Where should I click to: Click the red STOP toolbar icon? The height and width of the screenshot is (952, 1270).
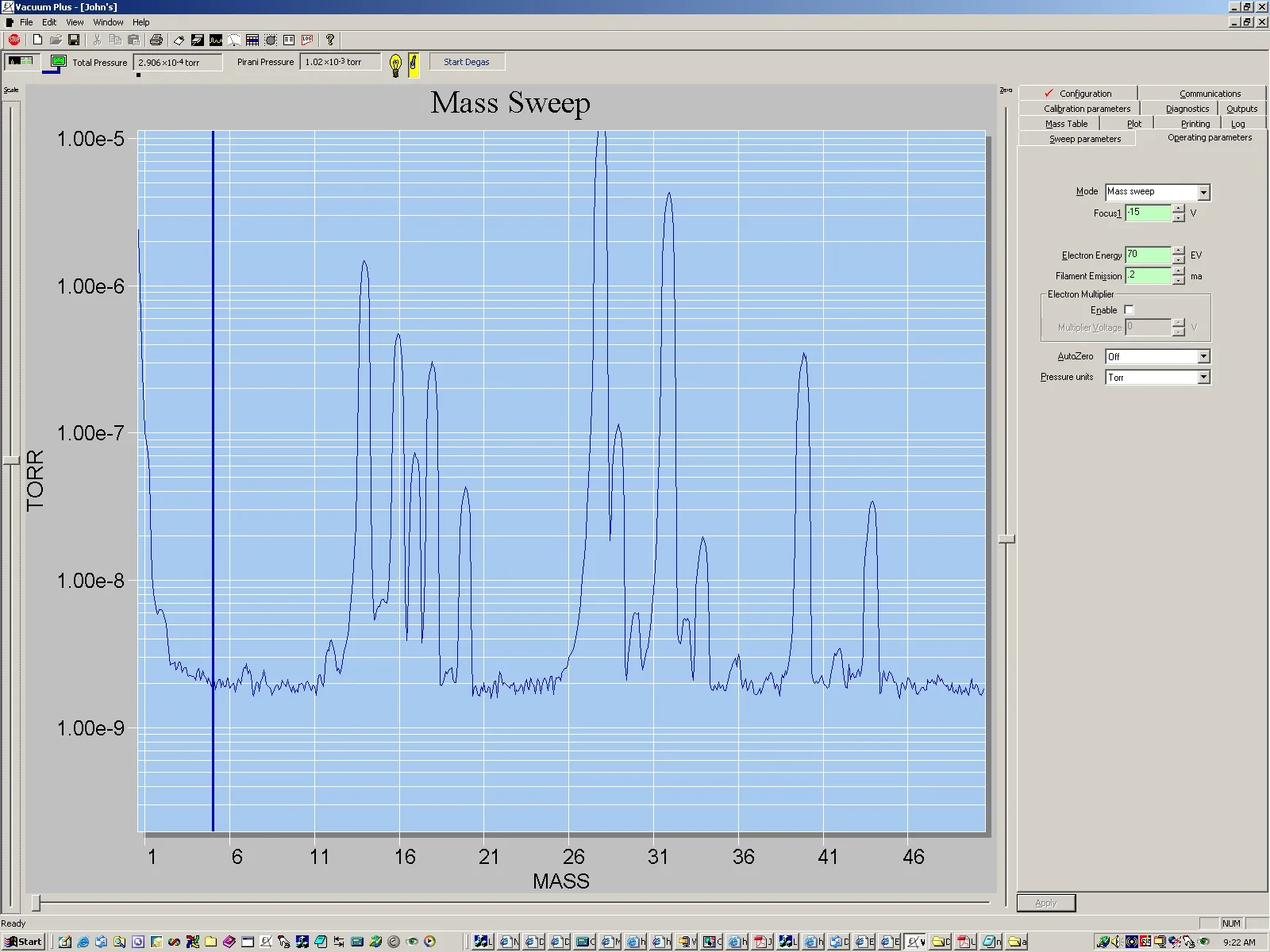(14, 40)
